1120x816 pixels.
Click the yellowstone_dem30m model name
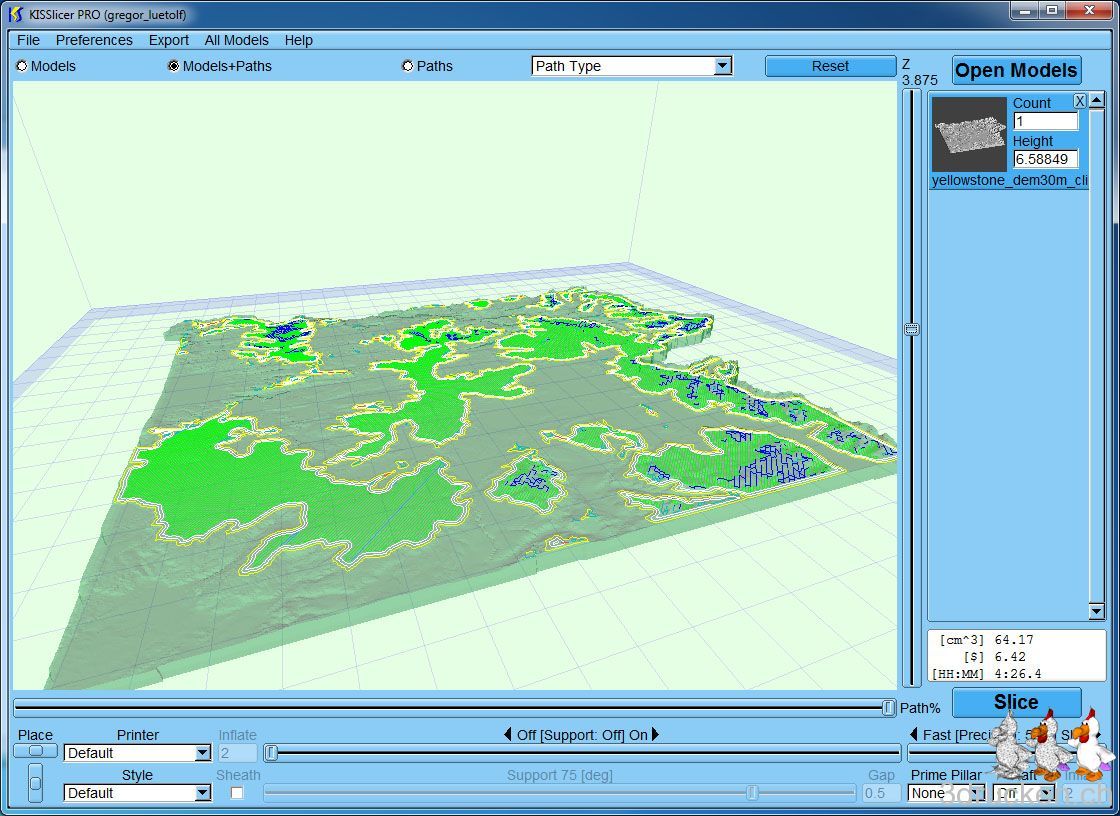(x=1009, y=180)
